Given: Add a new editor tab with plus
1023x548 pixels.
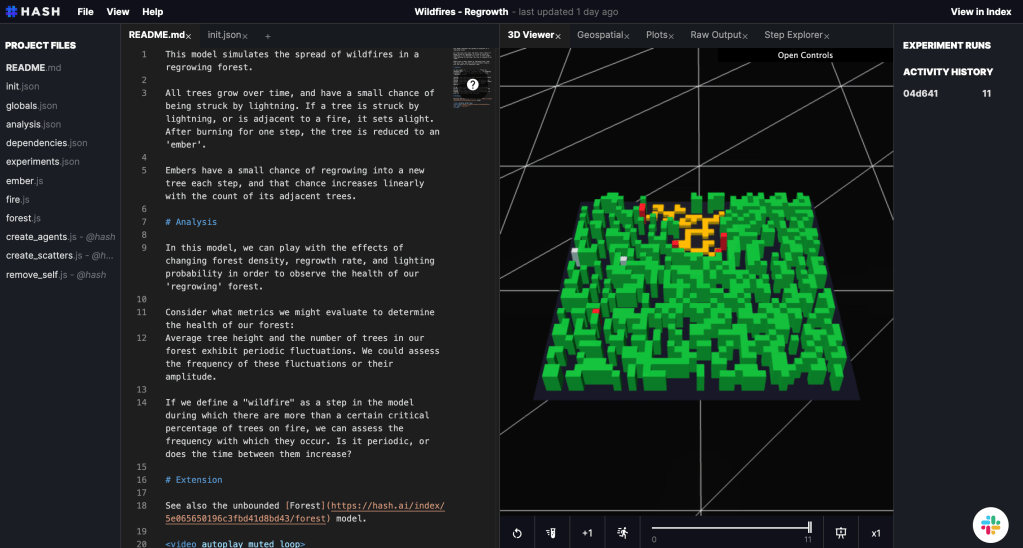Looking at the screenshot, I should 267,36.
